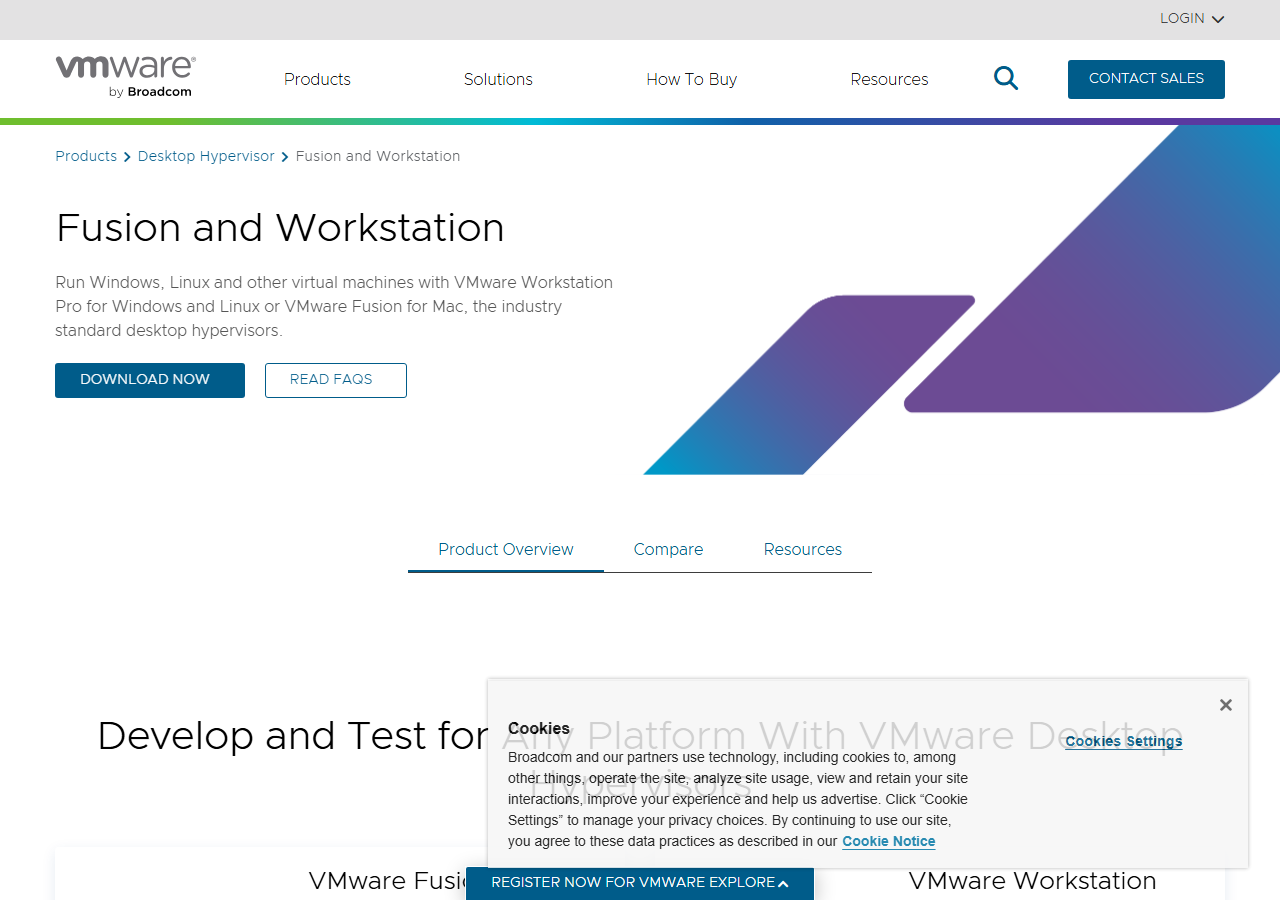1280x900 pixels.
Task: Open Cookies Settings link
Action: click(x=1124, y=741)
